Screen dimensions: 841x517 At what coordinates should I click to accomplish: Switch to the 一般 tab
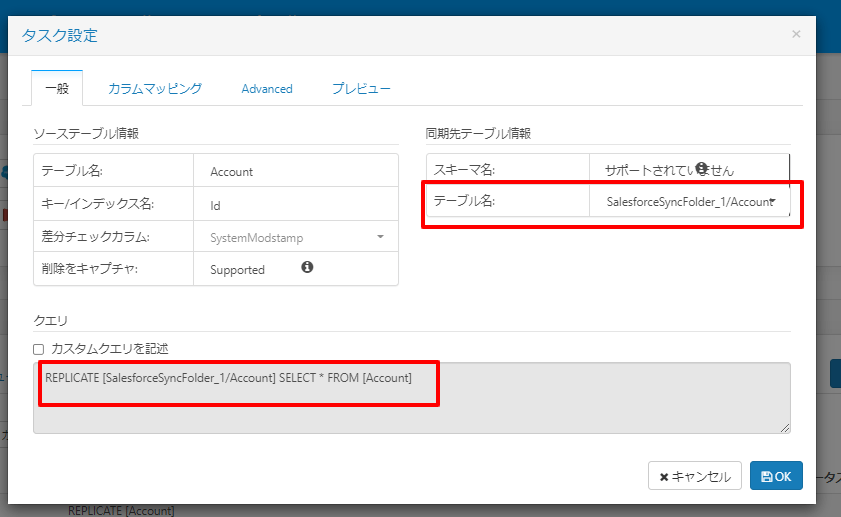pos(57,88)
